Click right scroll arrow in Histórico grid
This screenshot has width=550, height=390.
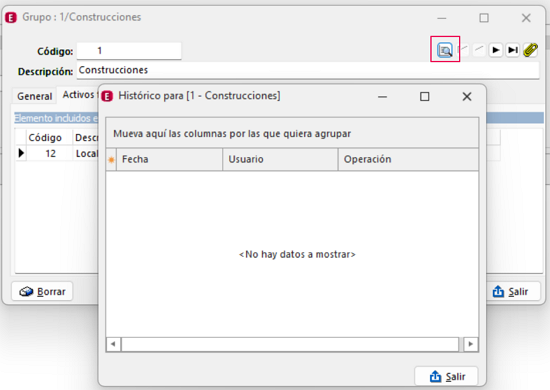click(x=471, y=344)
